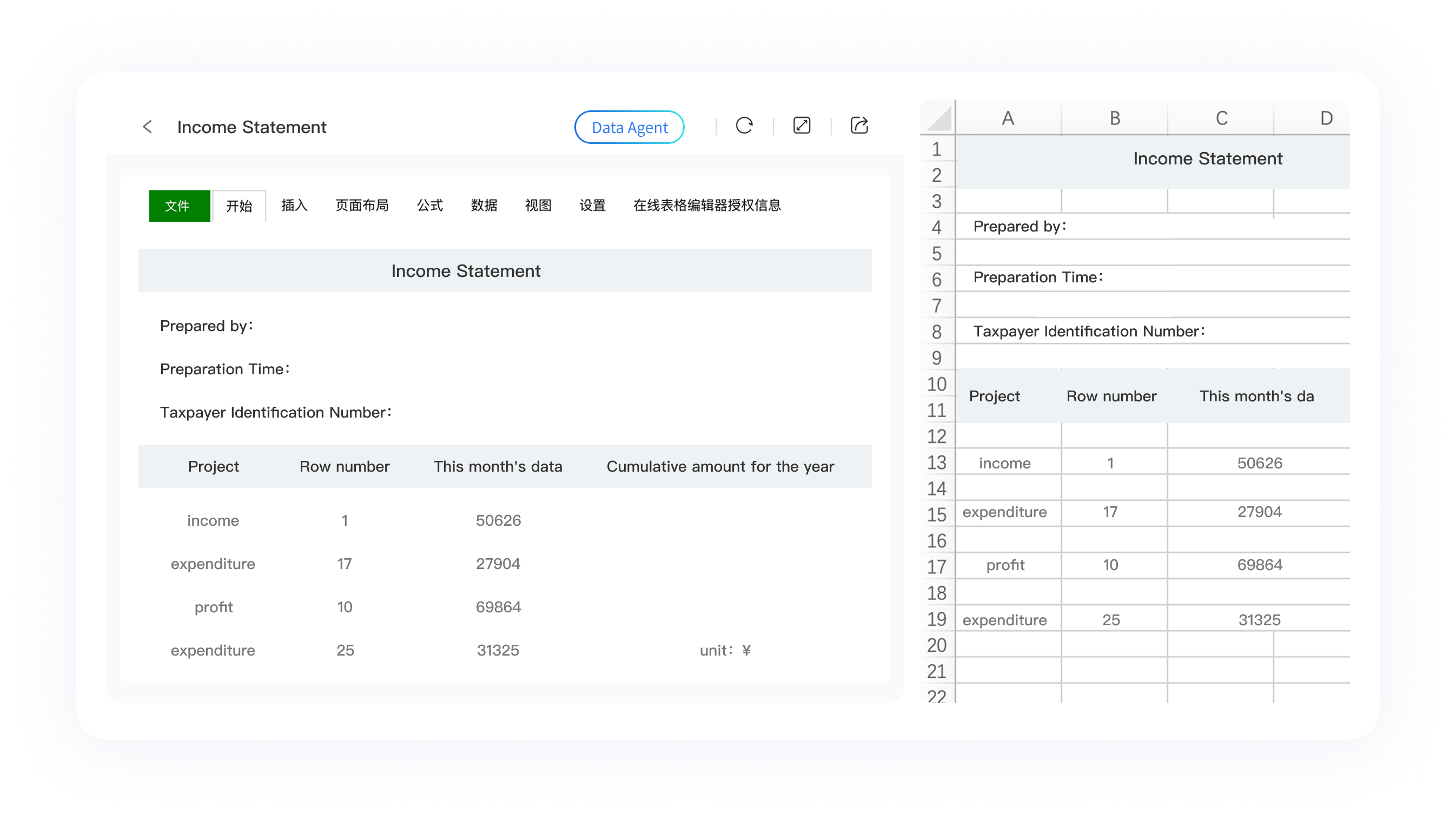
Task: Click the Cumulative amount for the year header
Action: pos(719,466)
